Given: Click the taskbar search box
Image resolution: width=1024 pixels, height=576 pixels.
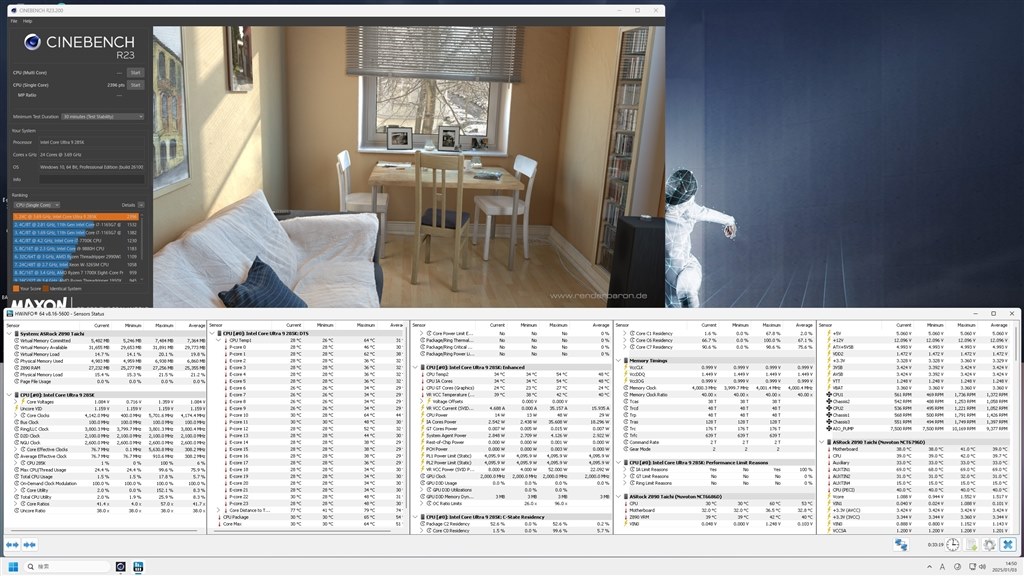Looking at the screenshot, I should (x=67, y=566).
